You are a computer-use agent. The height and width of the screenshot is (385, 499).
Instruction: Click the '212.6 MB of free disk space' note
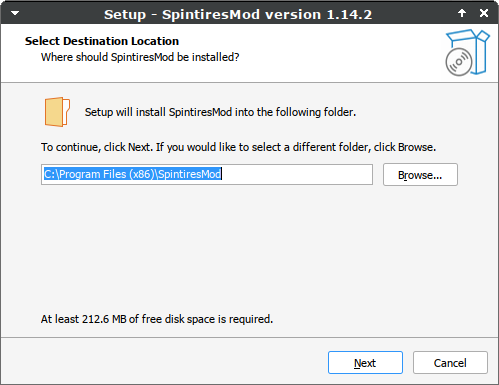pyautogui.click(x=157, y=319)
